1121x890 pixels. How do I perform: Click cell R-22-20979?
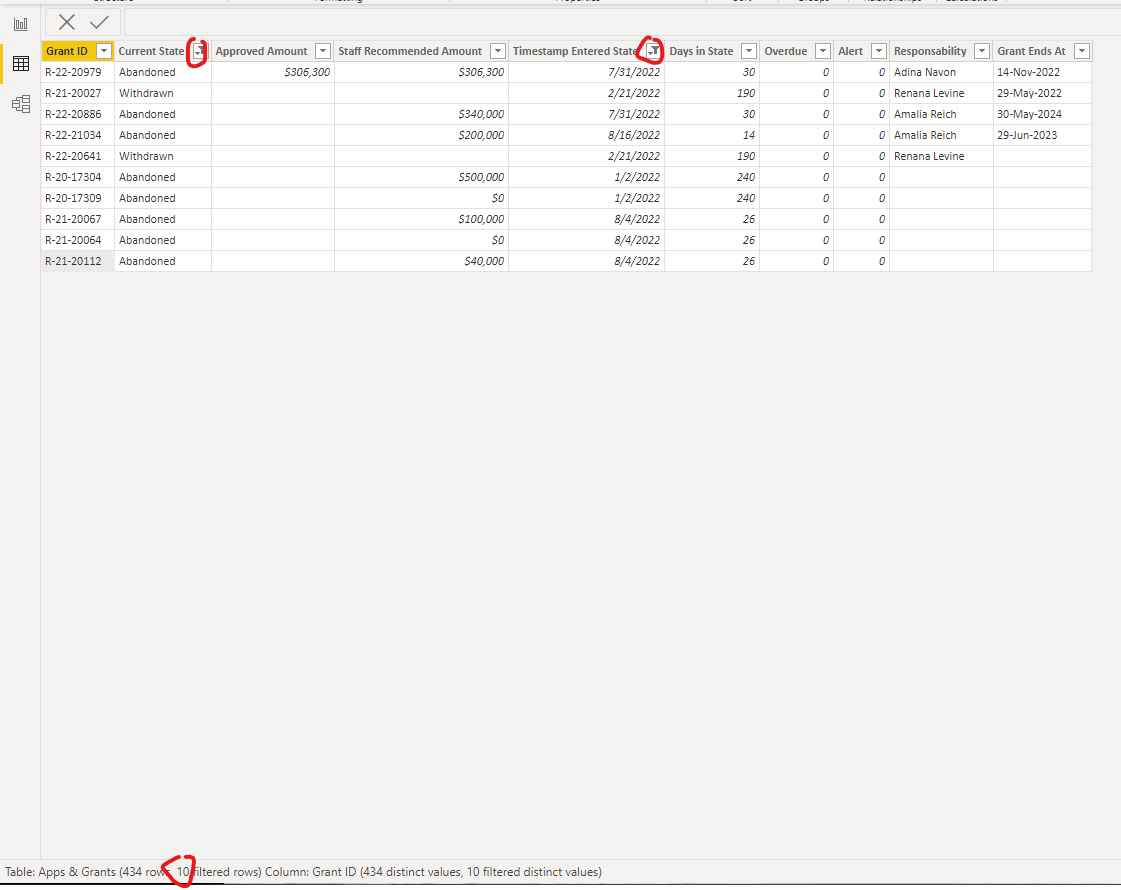(78, 72)
